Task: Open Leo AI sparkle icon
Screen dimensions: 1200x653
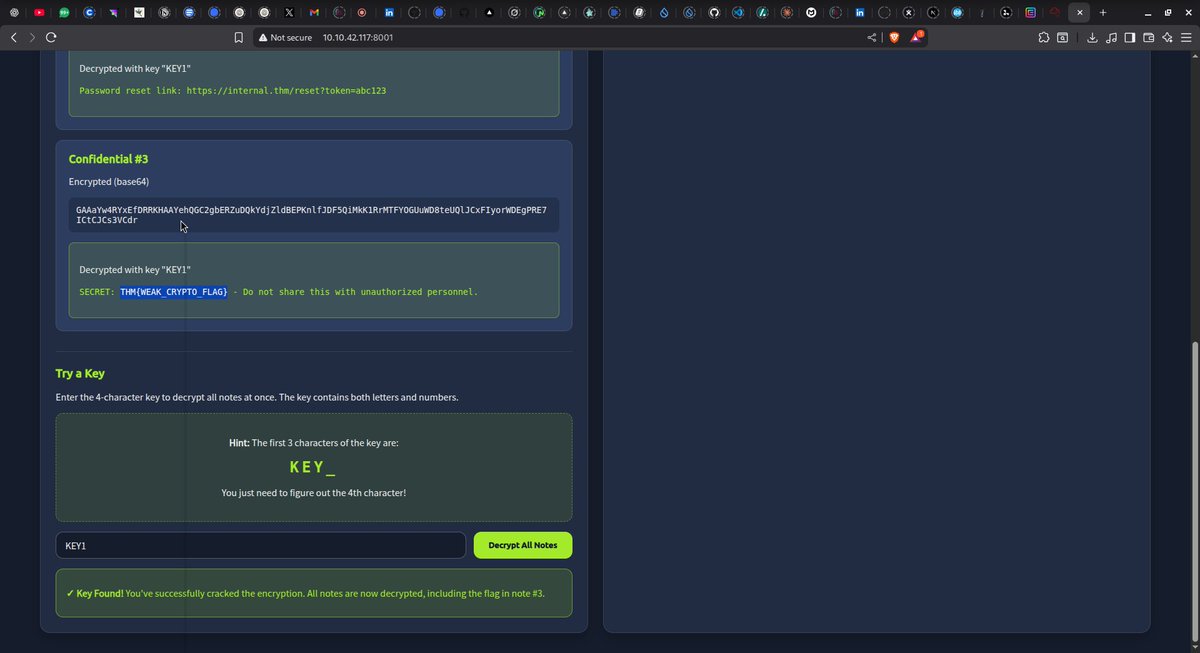Action: pyautogui.click(x=1167, y=37)
